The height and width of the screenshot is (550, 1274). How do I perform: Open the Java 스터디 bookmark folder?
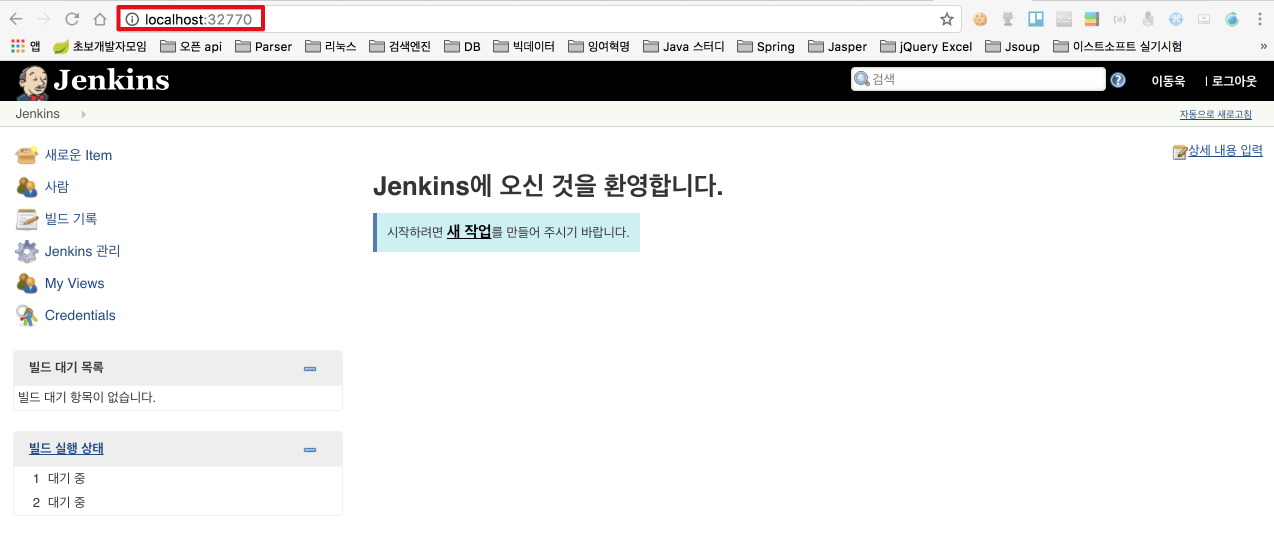click(x=684, y=46)
